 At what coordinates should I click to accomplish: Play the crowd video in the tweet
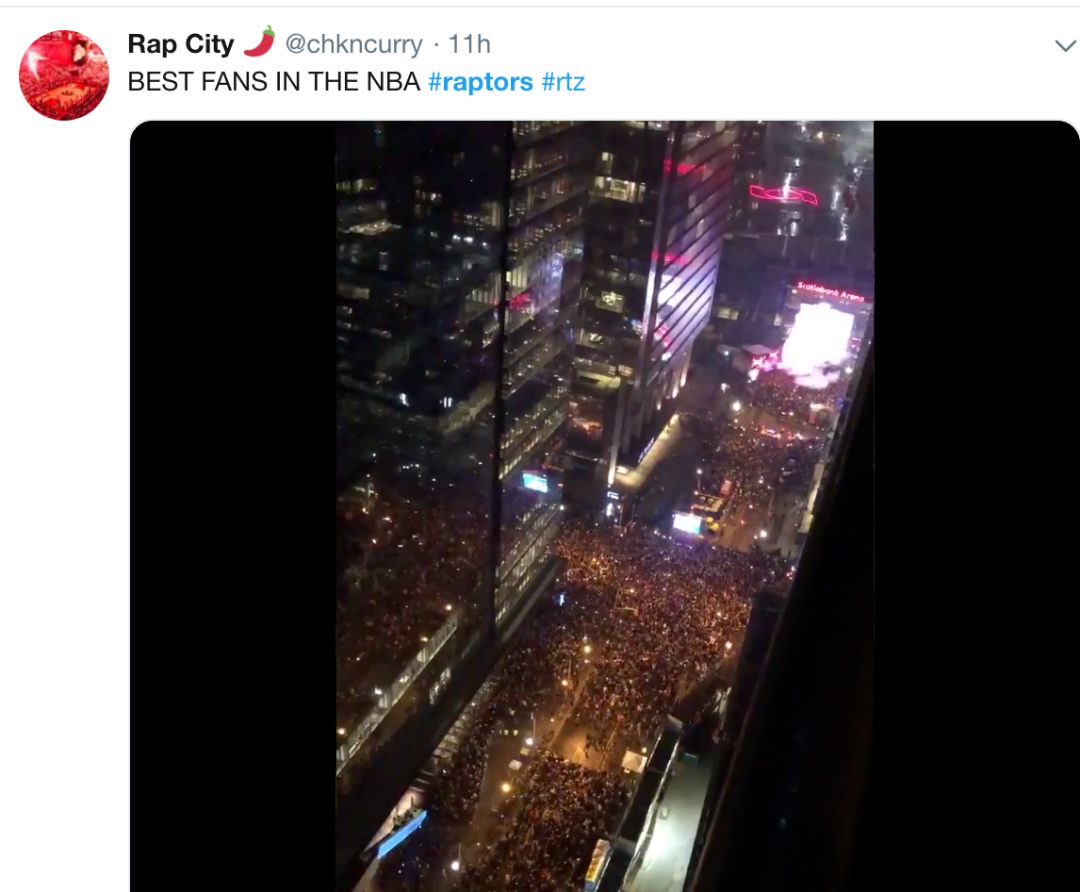[604, 506]
